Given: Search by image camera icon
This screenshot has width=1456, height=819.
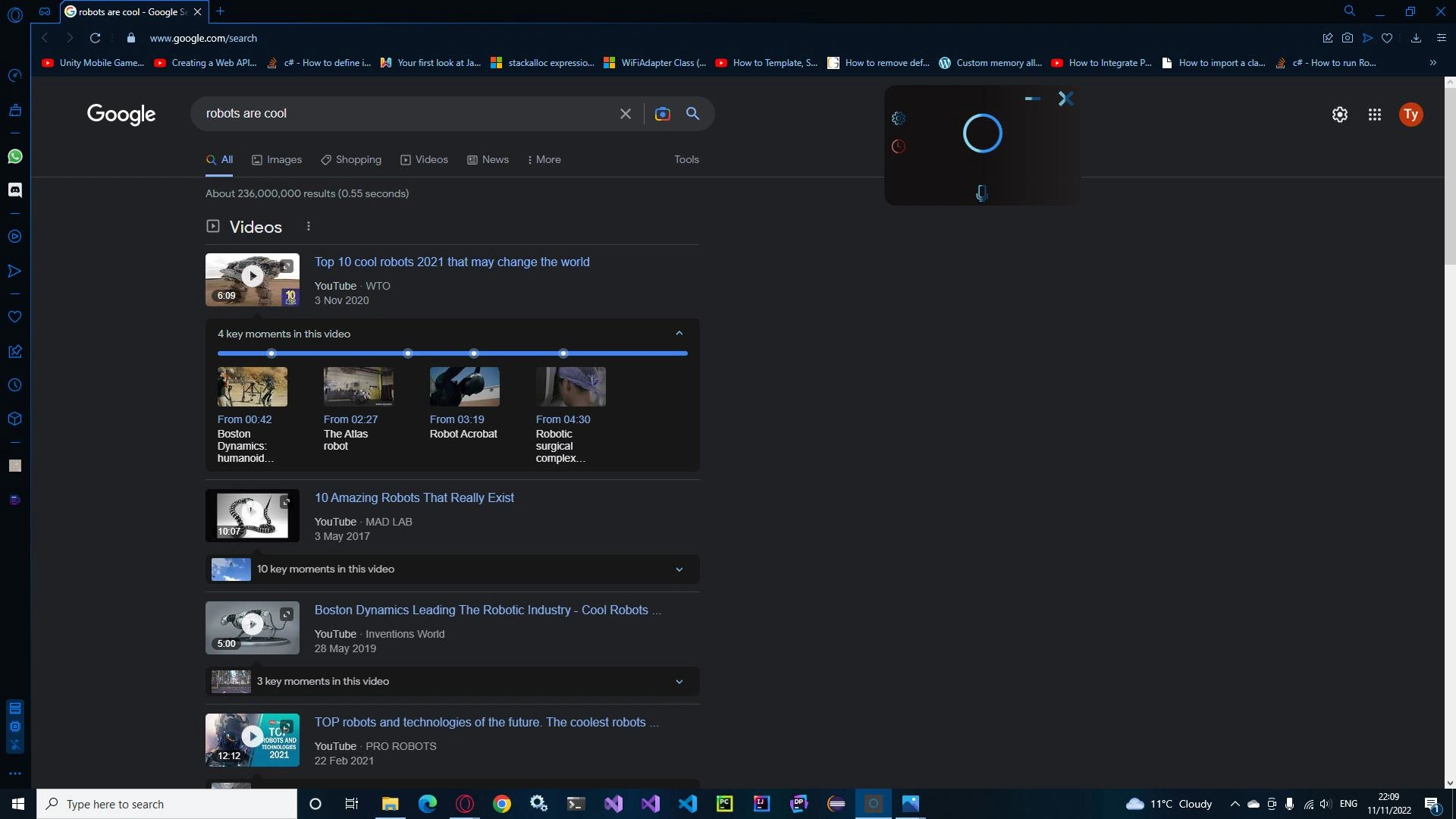Looking at the screenshot, I should [662, 114].
